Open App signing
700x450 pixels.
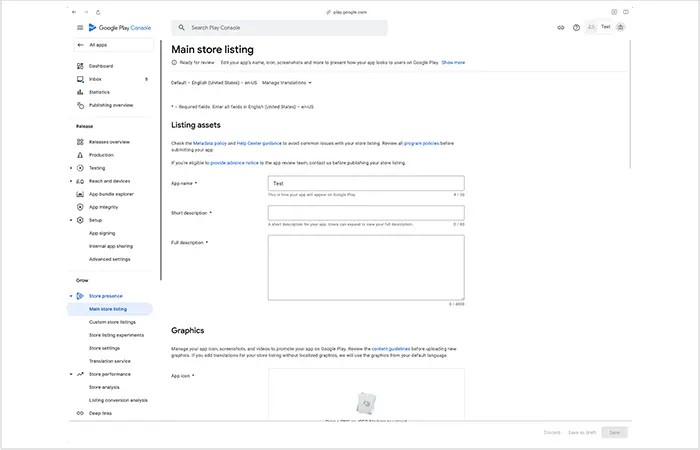(x=102, y=233)
